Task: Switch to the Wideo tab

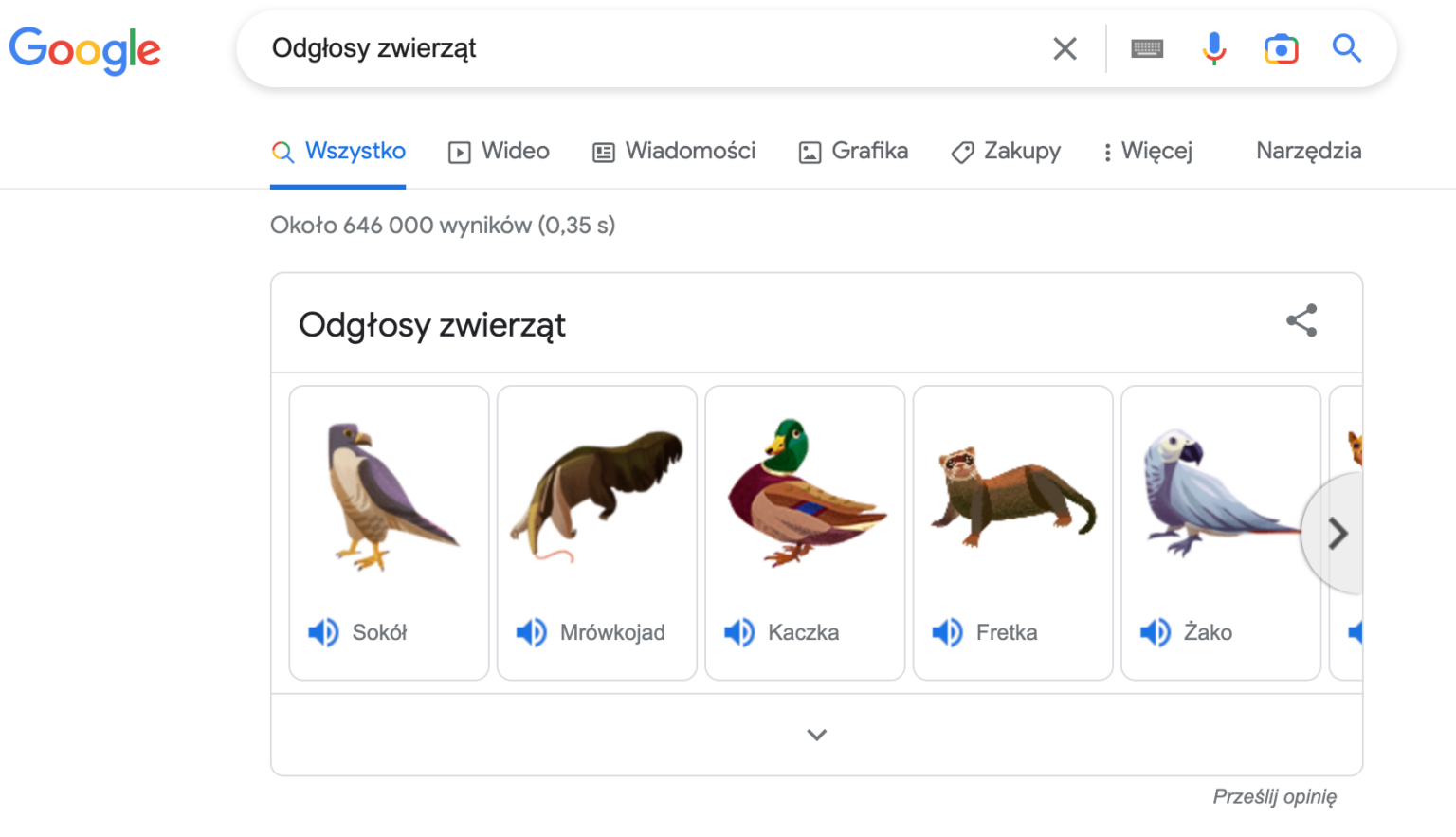Action: tap(498, 152)
